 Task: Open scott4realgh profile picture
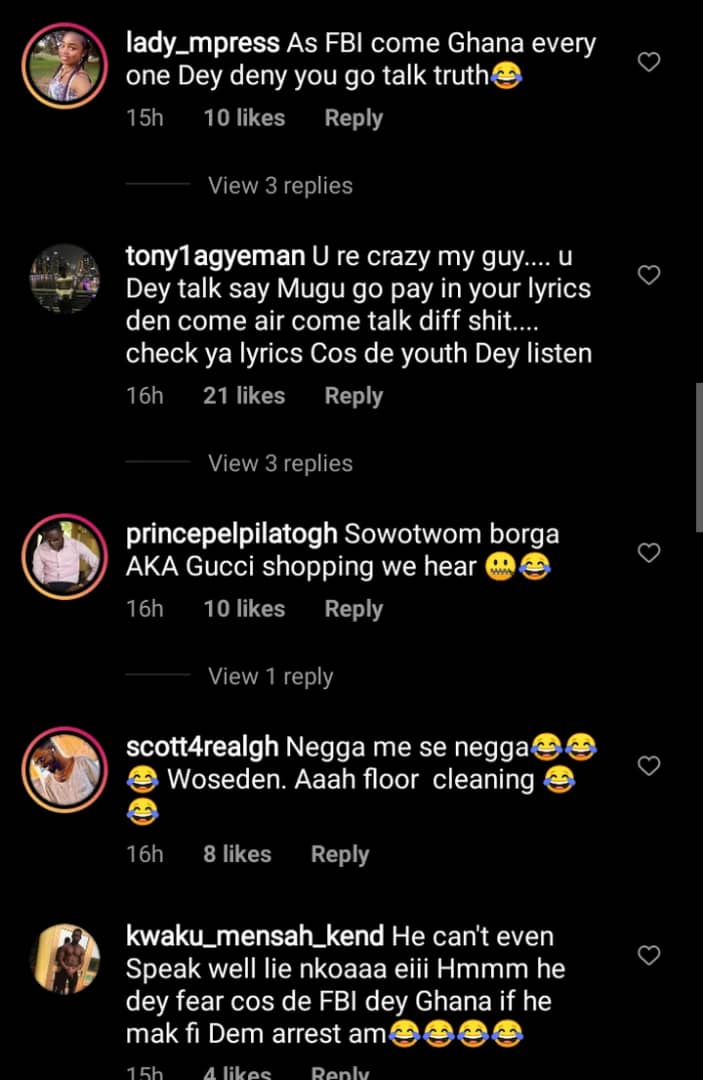pos(65,770)
